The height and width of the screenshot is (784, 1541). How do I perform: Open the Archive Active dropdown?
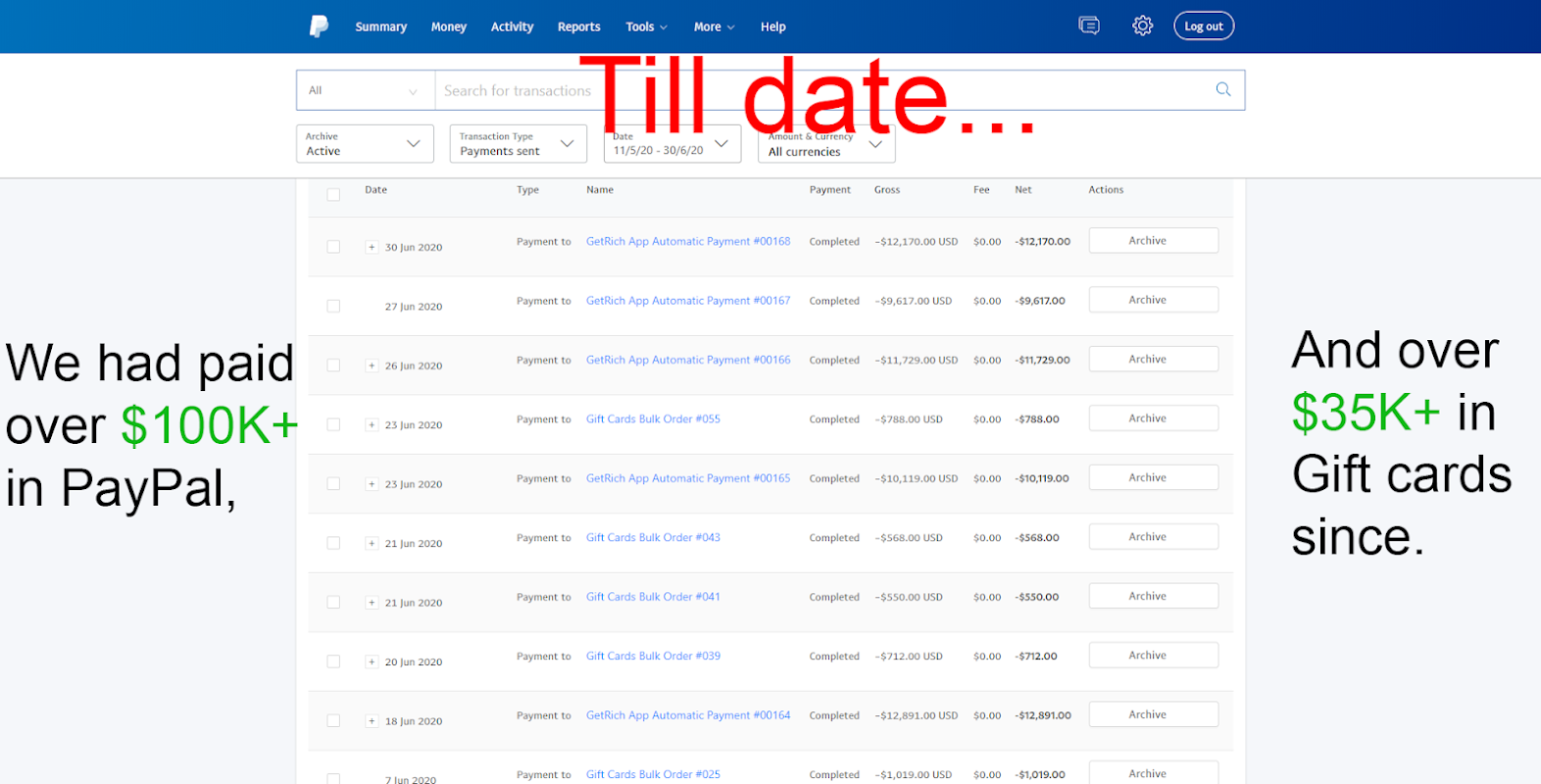365,144
